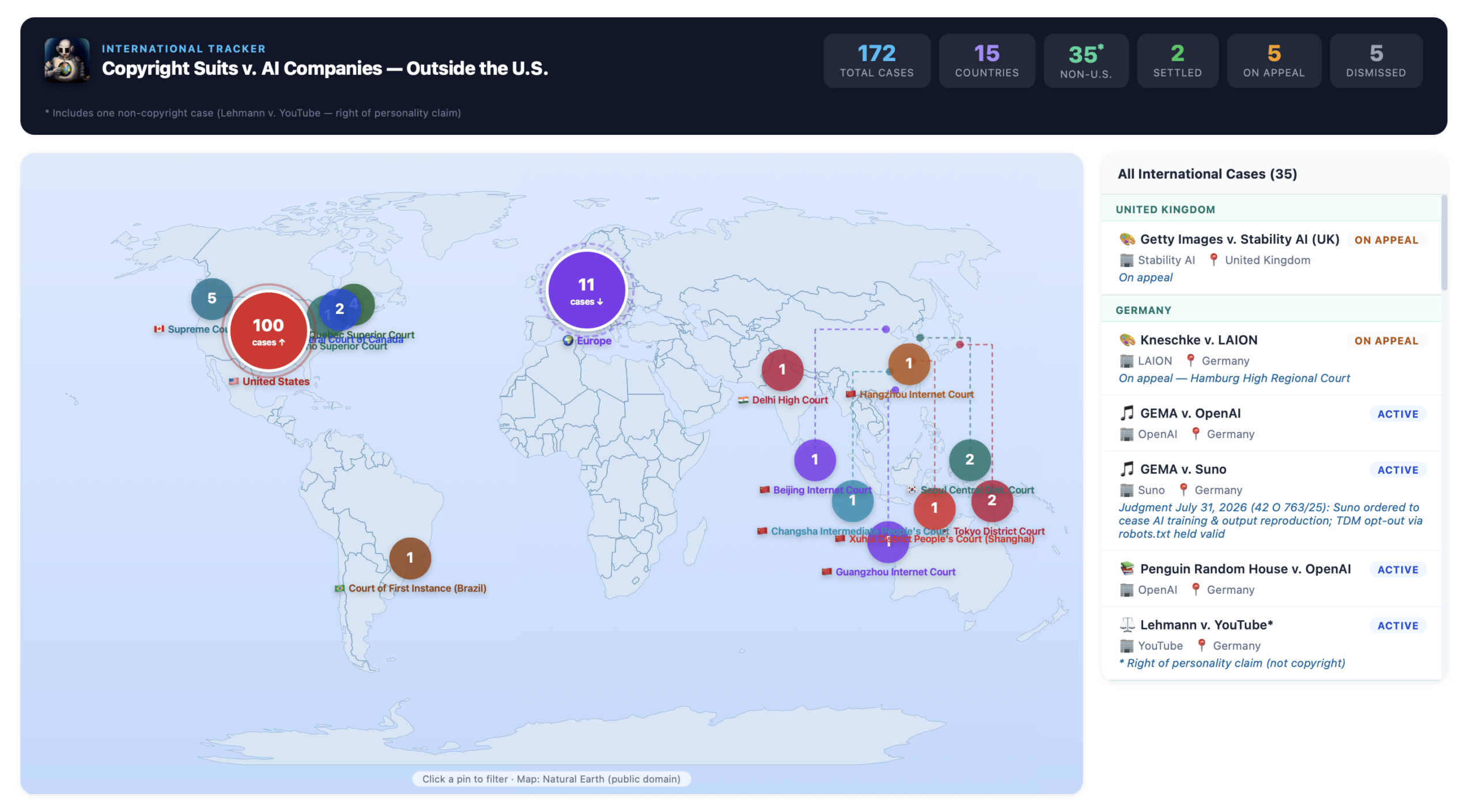This screenshot has width=1475, height=812.
Task: Click the United Kingdom section header
Action: [x=1270, y=209]
